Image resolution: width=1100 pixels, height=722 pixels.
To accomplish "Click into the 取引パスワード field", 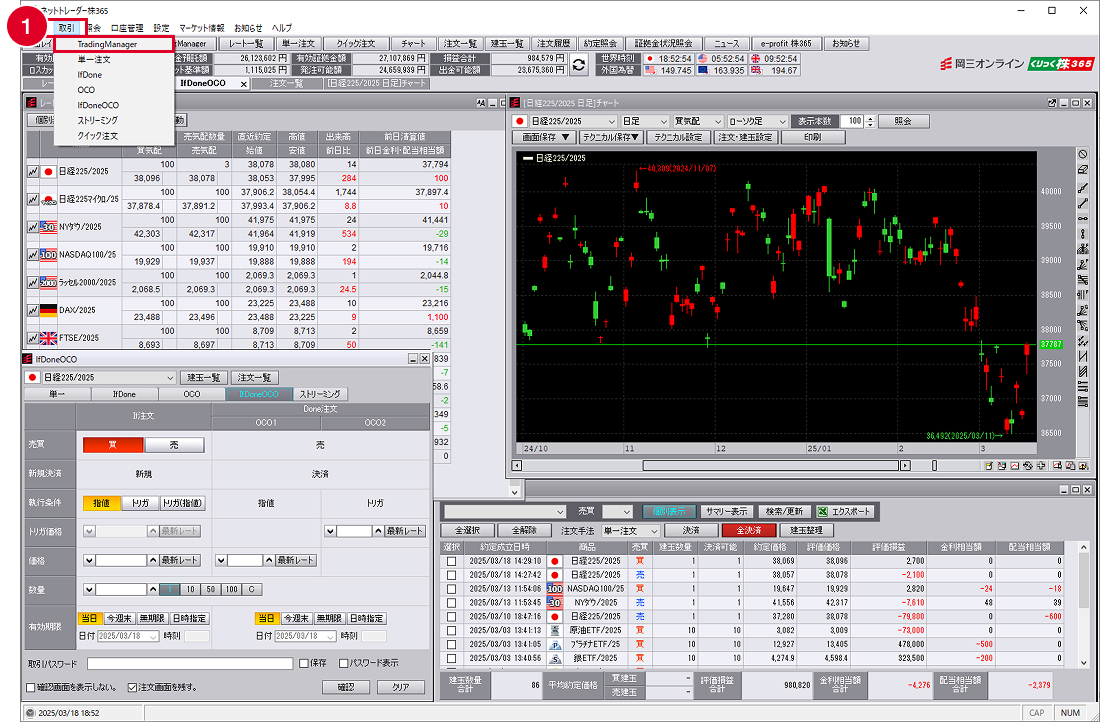I will coord(189,663).
